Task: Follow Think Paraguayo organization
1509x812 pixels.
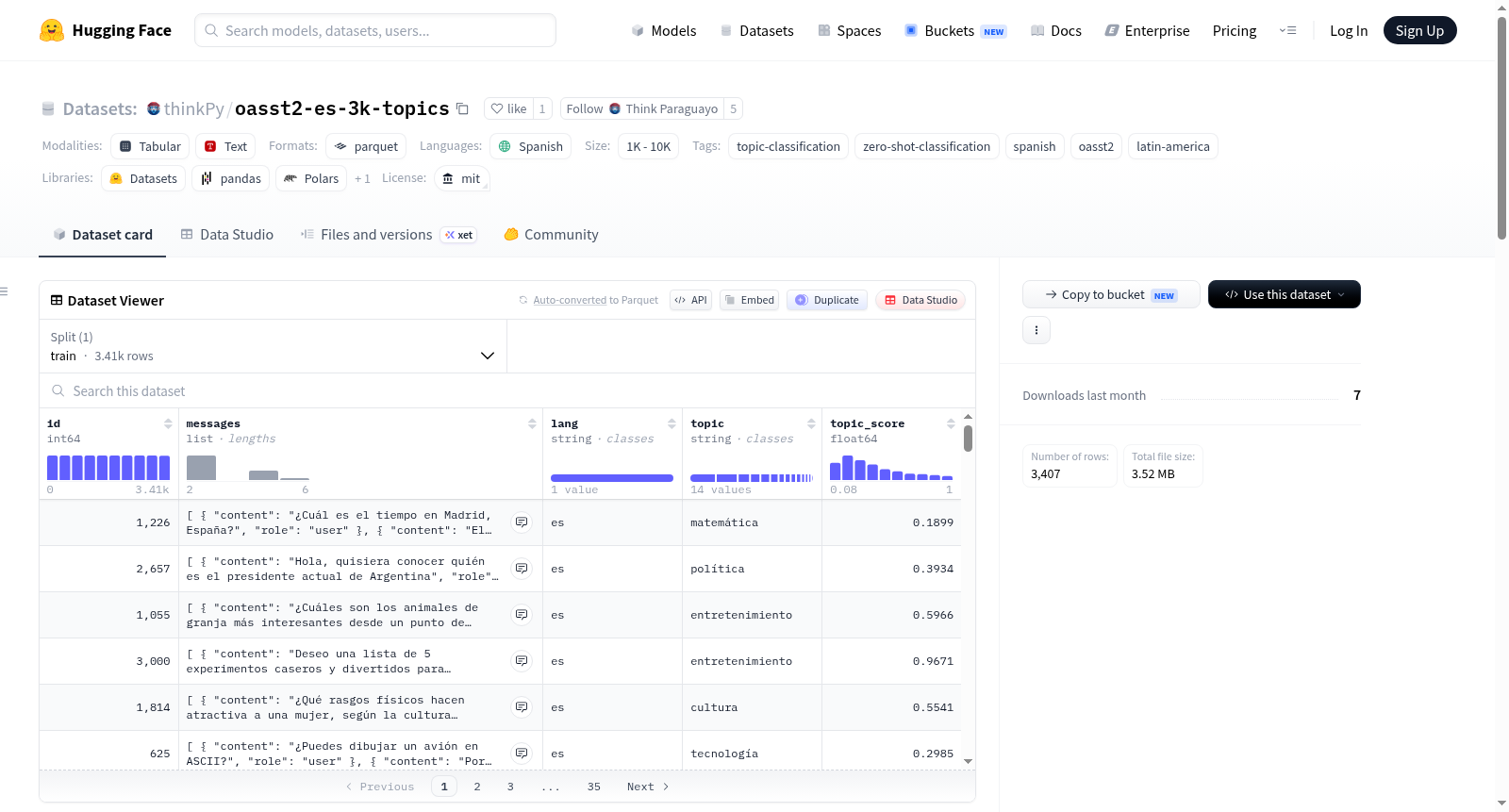Action: point(641,108)
